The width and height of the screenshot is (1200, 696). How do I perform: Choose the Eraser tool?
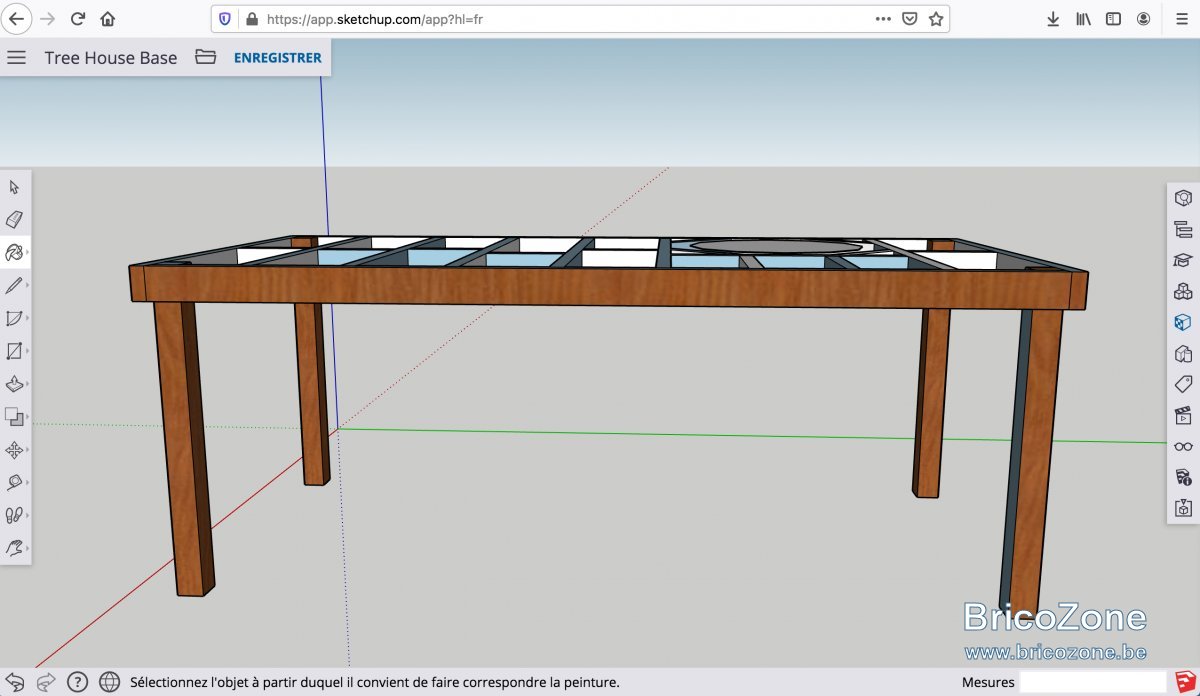(14, 219)
